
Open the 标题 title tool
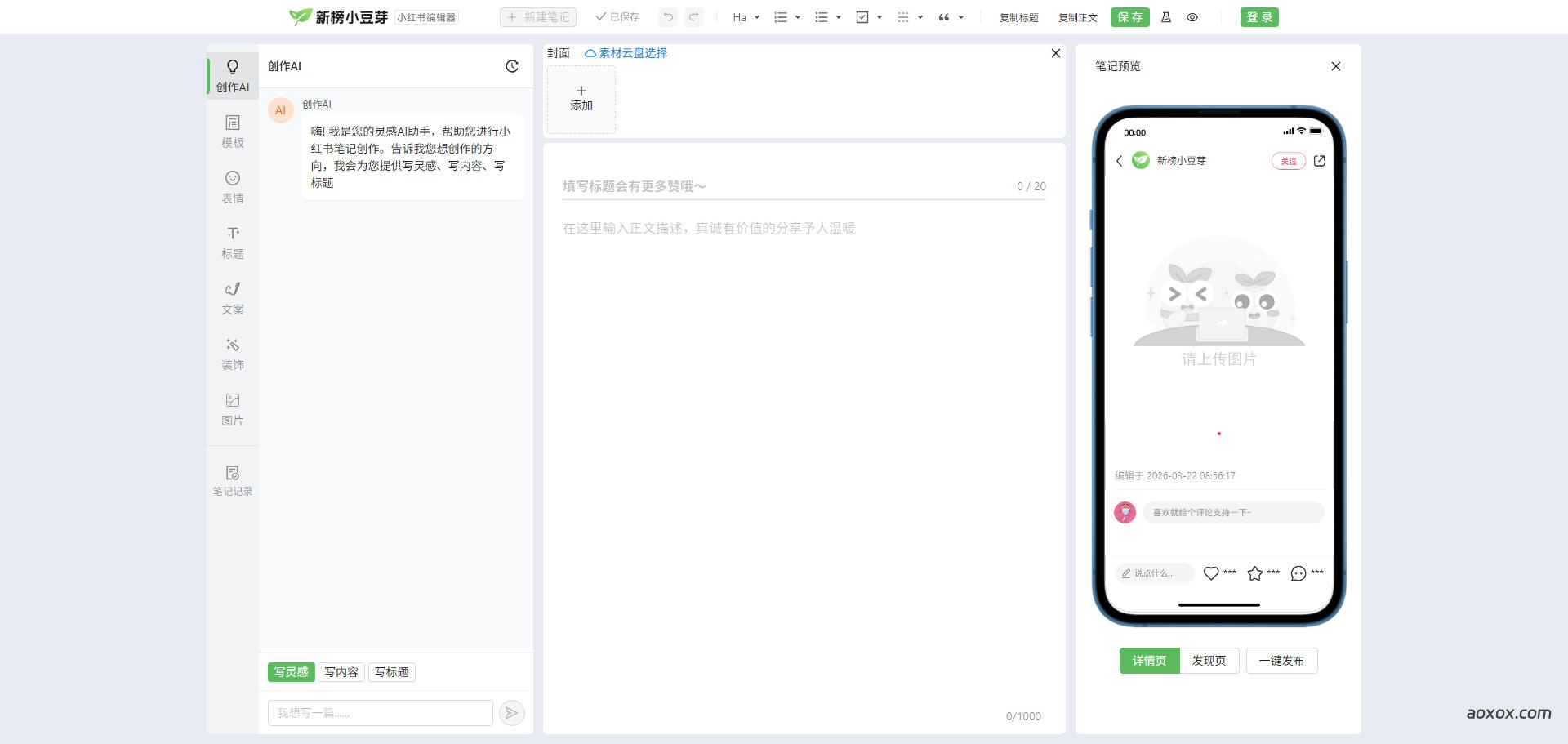[x=233, y=243]
